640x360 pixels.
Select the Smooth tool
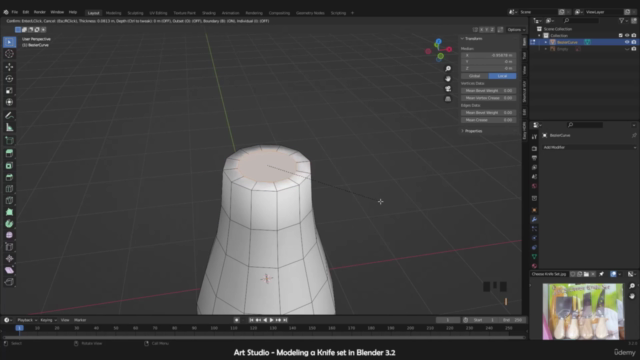tap(9, 235)
